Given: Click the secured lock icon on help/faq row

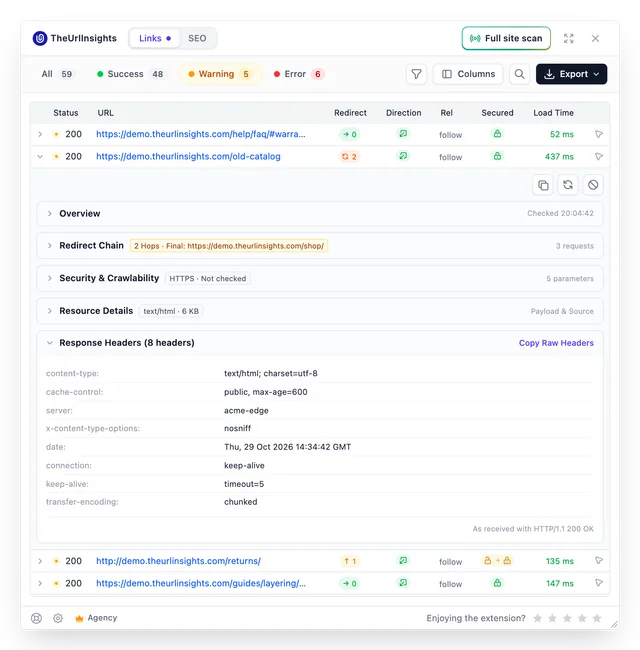Looking at the screenshot, I should tap(497, 134).
